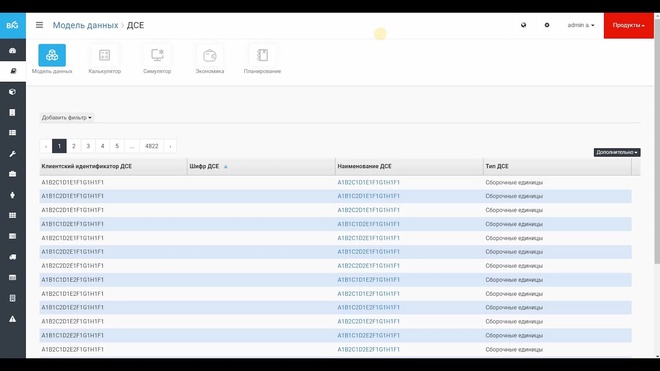
Task: Open the briefcase icon in the sidebar
Action: [13, 174]
